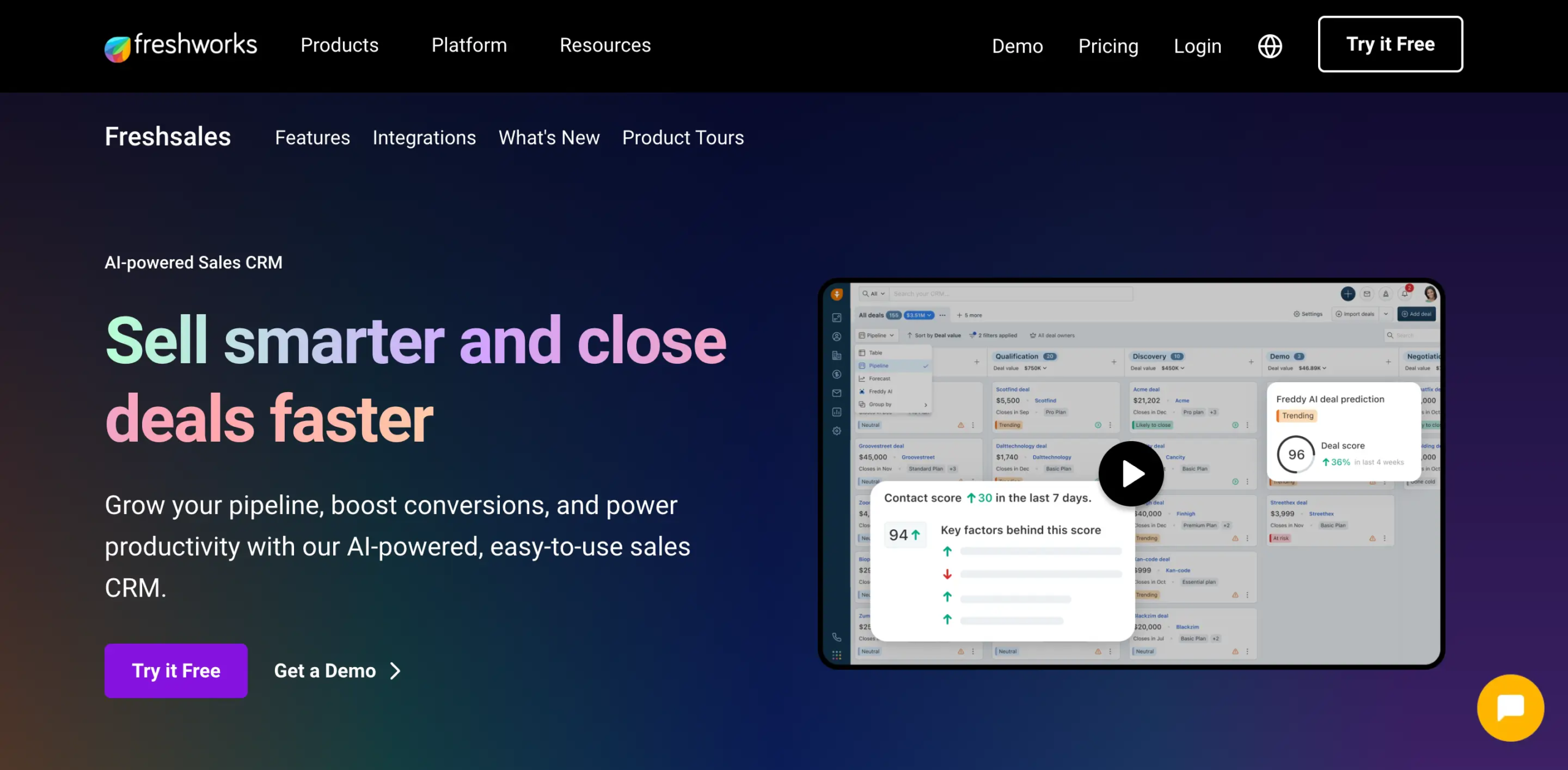This screenshot has height=770, width=1568.
Task: Open the Platform menu
Action: click(469, 45)
